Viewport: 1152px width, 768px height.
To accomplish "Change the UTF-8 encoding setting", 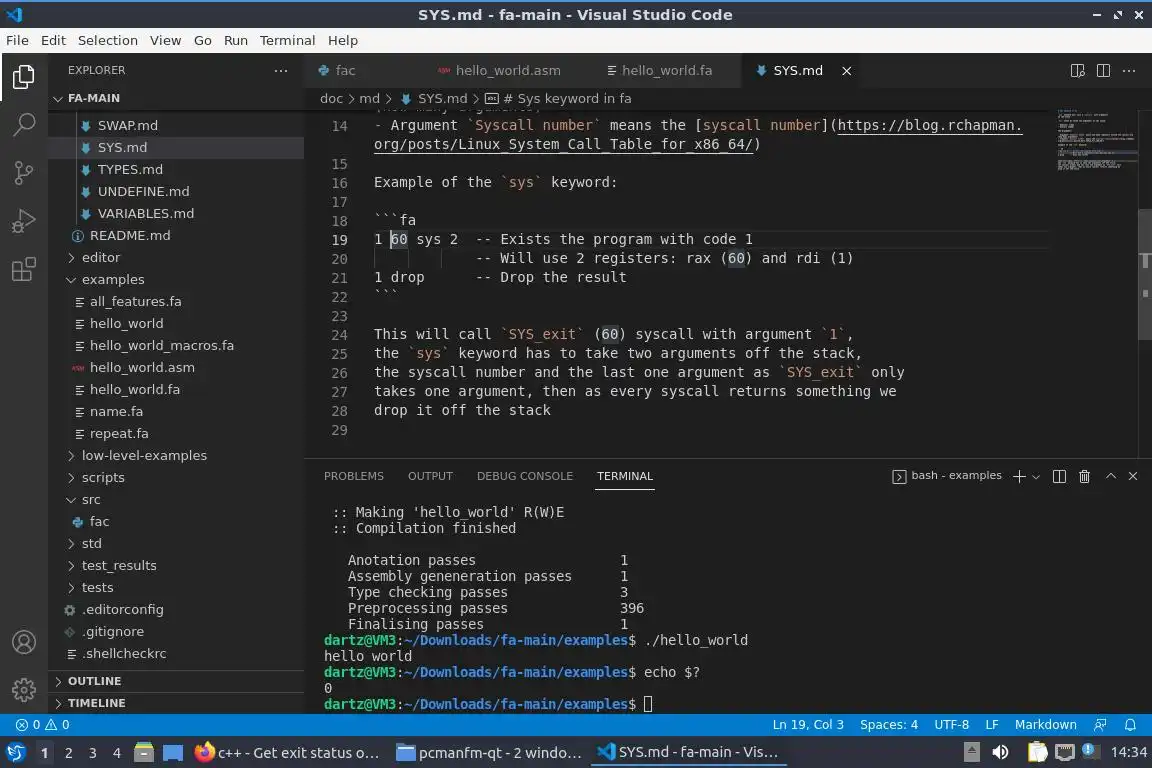I will point(951,725).
